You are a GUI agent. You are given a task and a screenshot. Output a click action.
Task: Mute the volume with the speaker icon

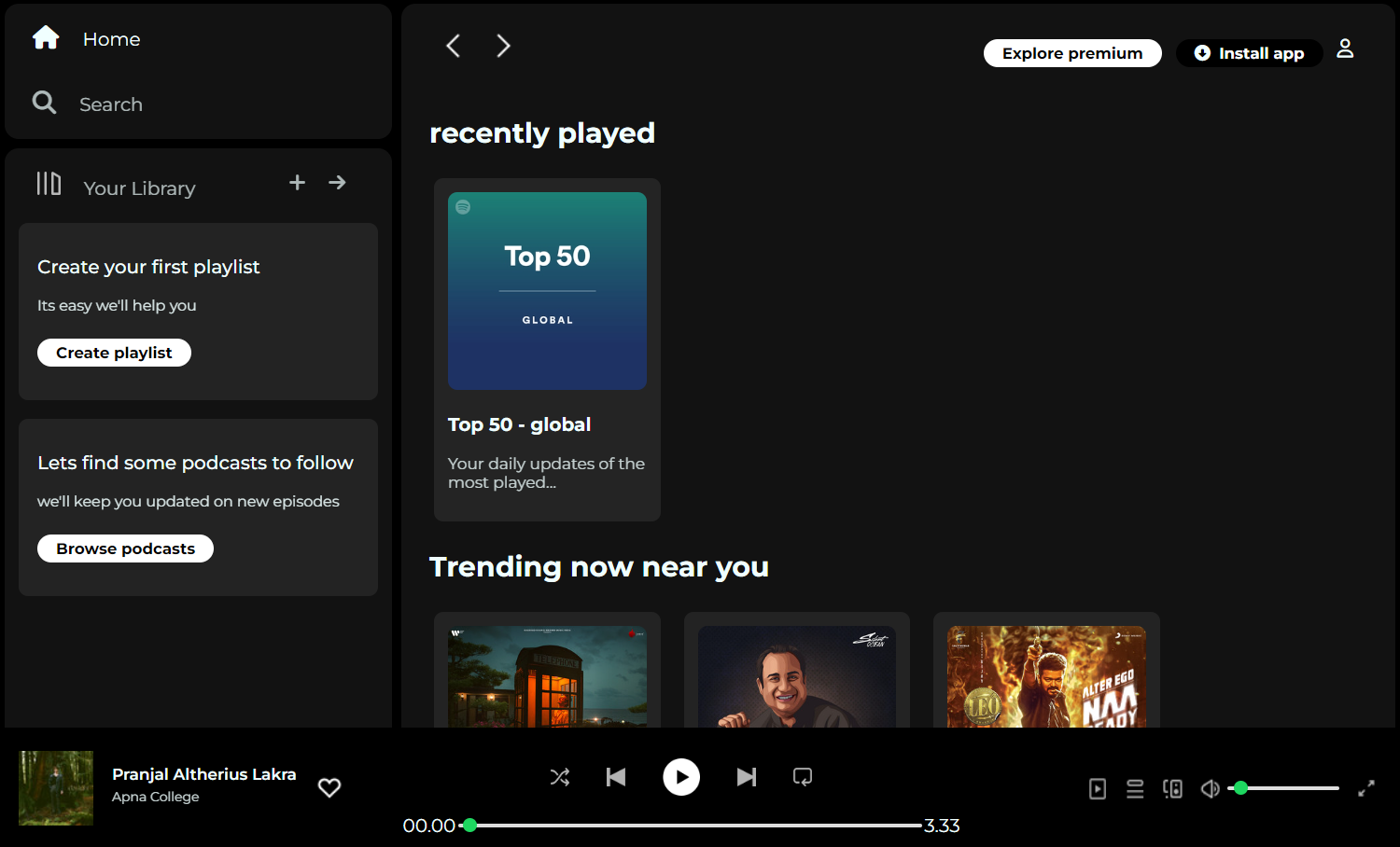(1210, 788)
